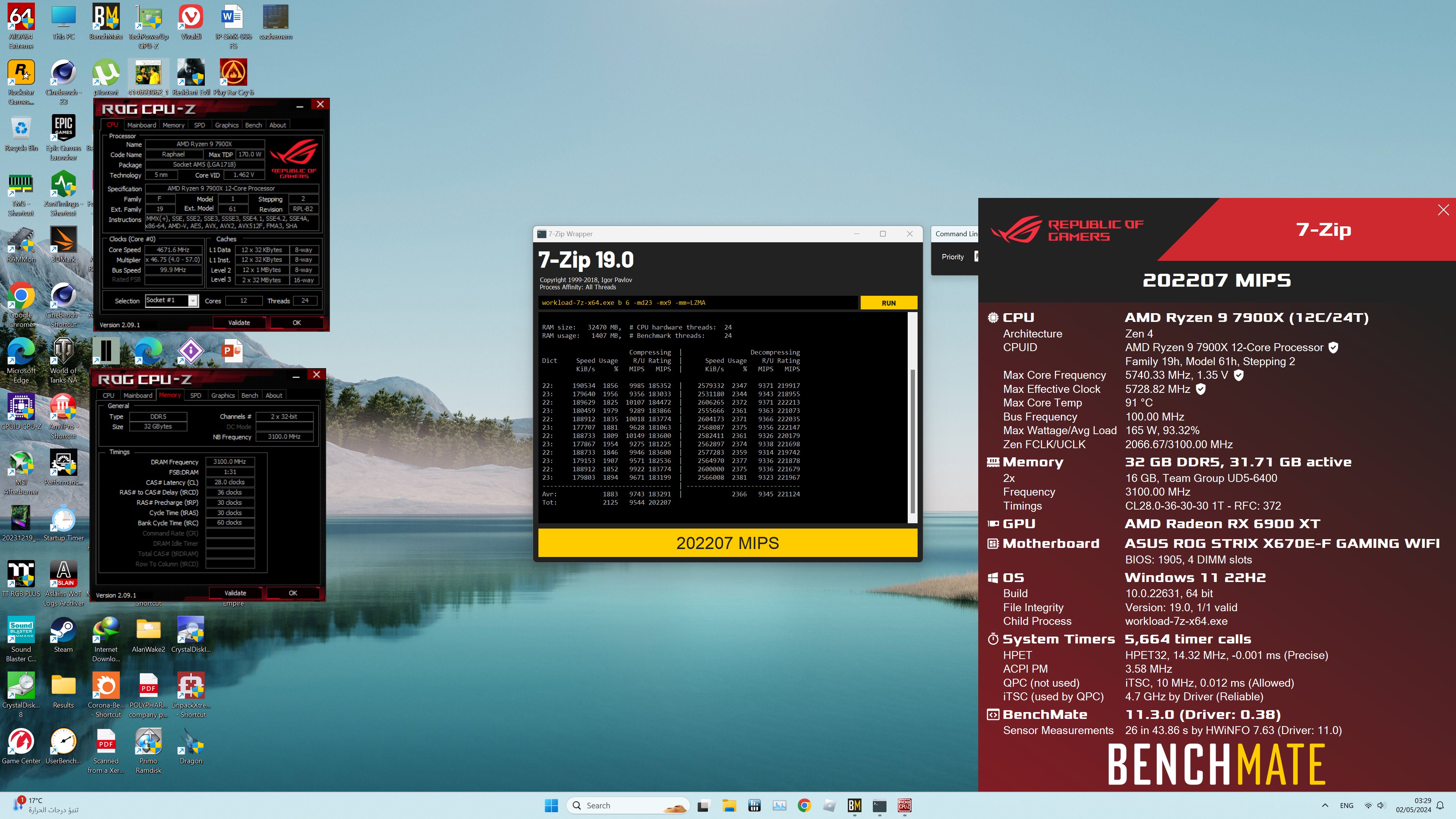Click ROG CPU-Z icon in taskbar
1456x819 pixels.
(x=904, y=805)
